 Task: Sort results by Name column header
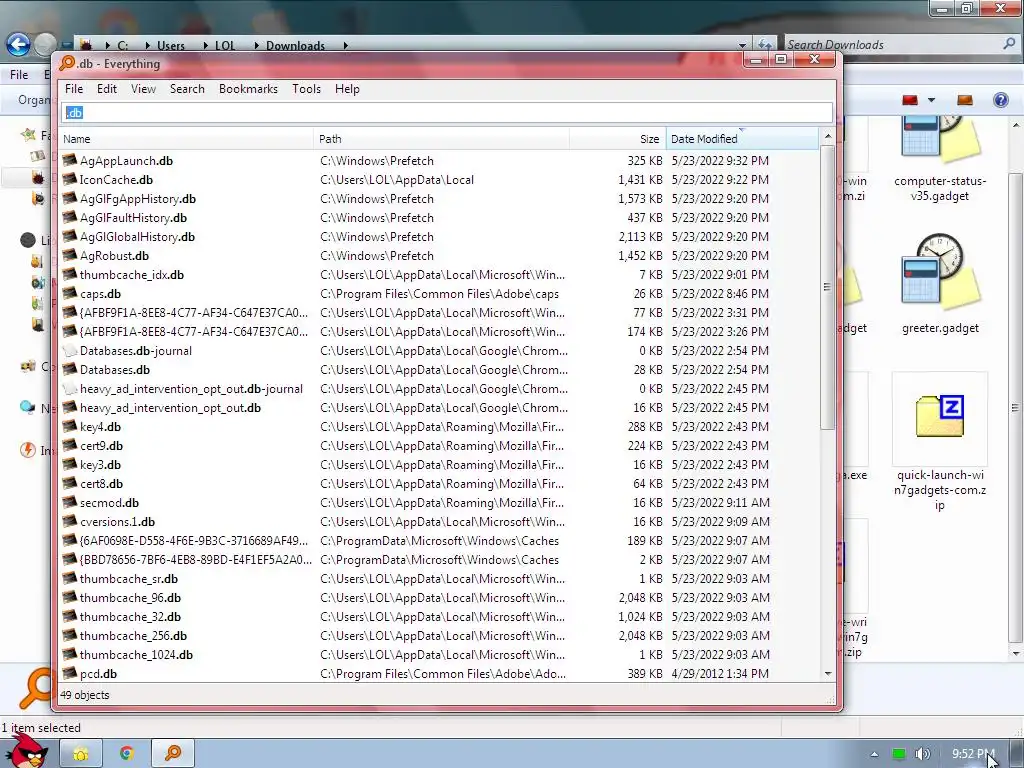(x=186, y=139)
